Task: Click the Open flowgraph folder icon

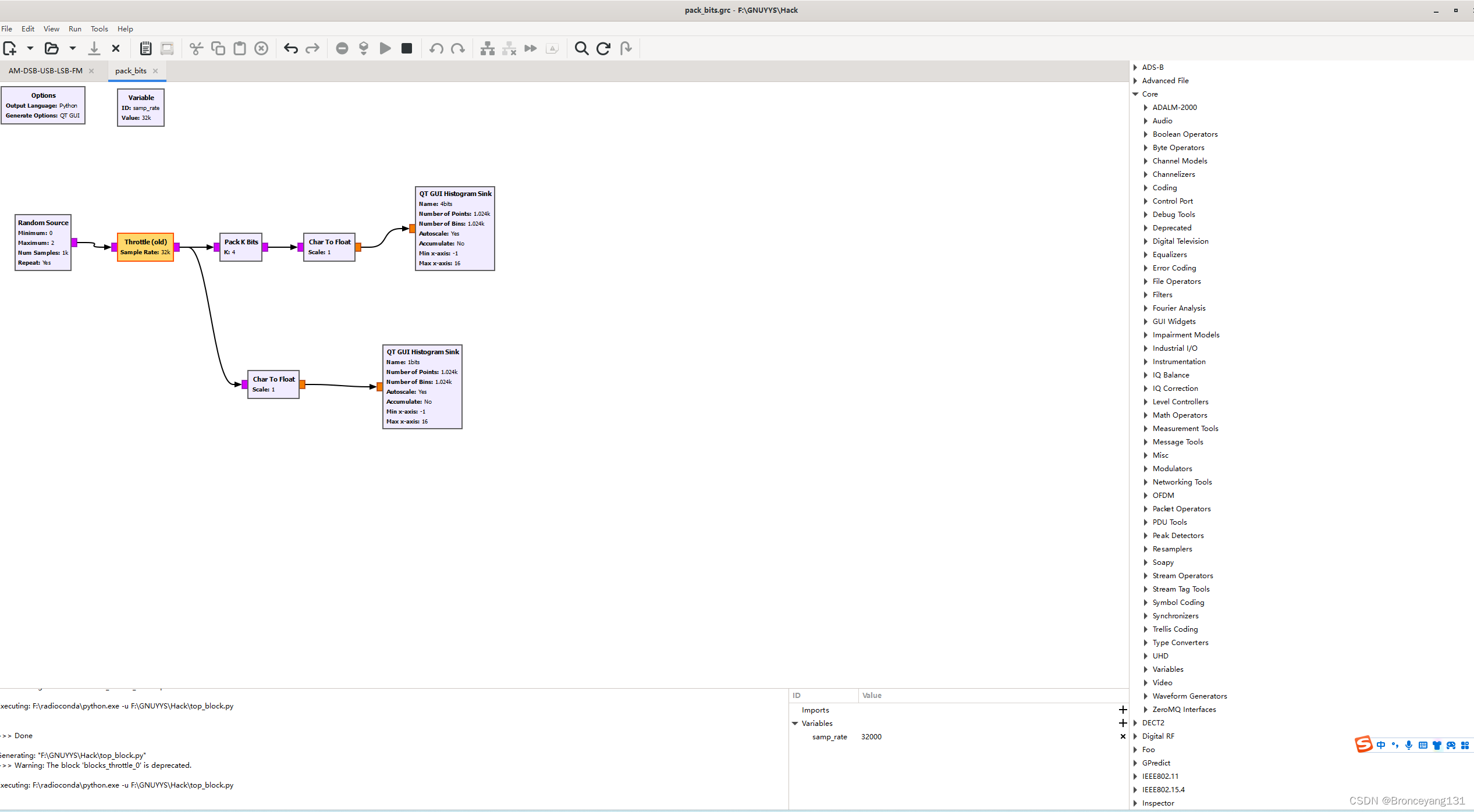Action: [x=52, y=48]
